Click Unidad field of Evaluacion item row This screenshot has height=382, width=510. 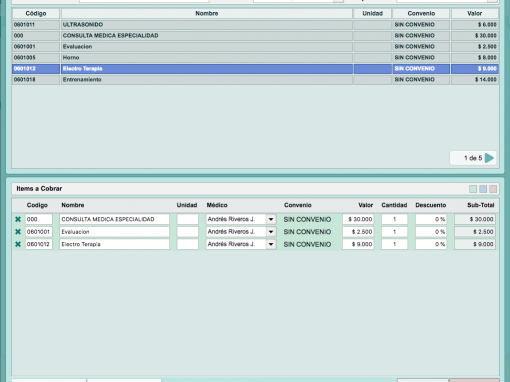[x=188, y=232]
